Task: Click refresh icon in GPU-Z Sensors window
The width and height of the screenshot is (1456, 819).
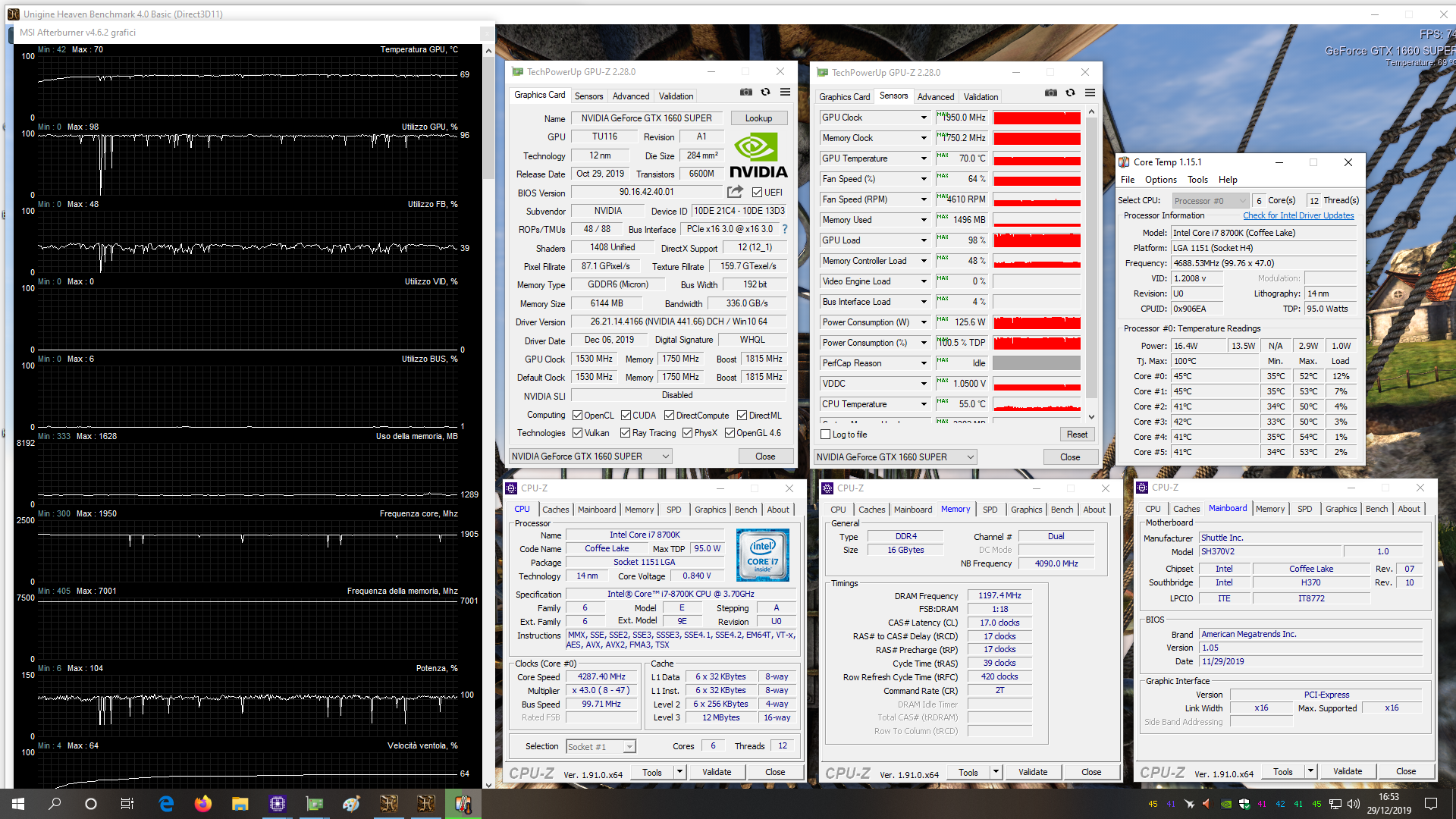Action: point(1071,93)
